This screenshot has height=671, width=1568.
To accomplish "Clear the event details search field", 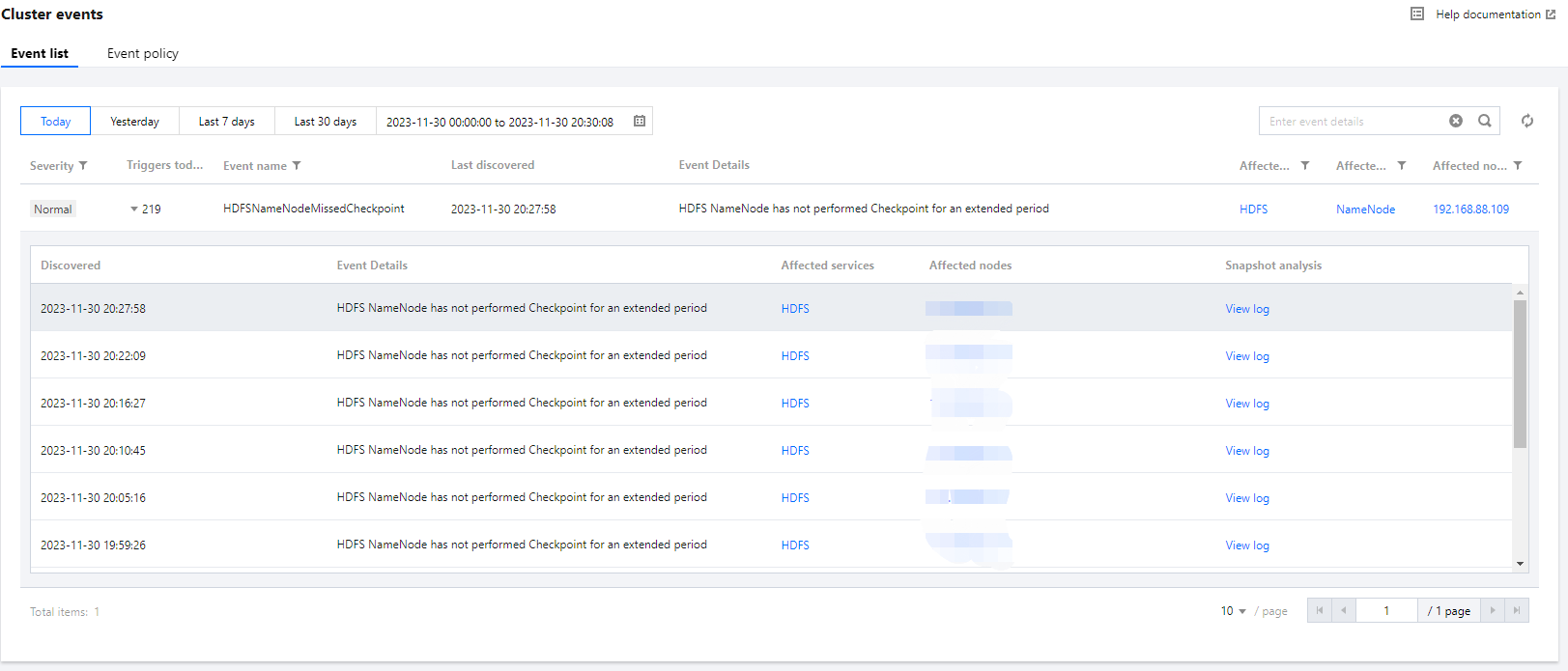I will pos(1456,121).
